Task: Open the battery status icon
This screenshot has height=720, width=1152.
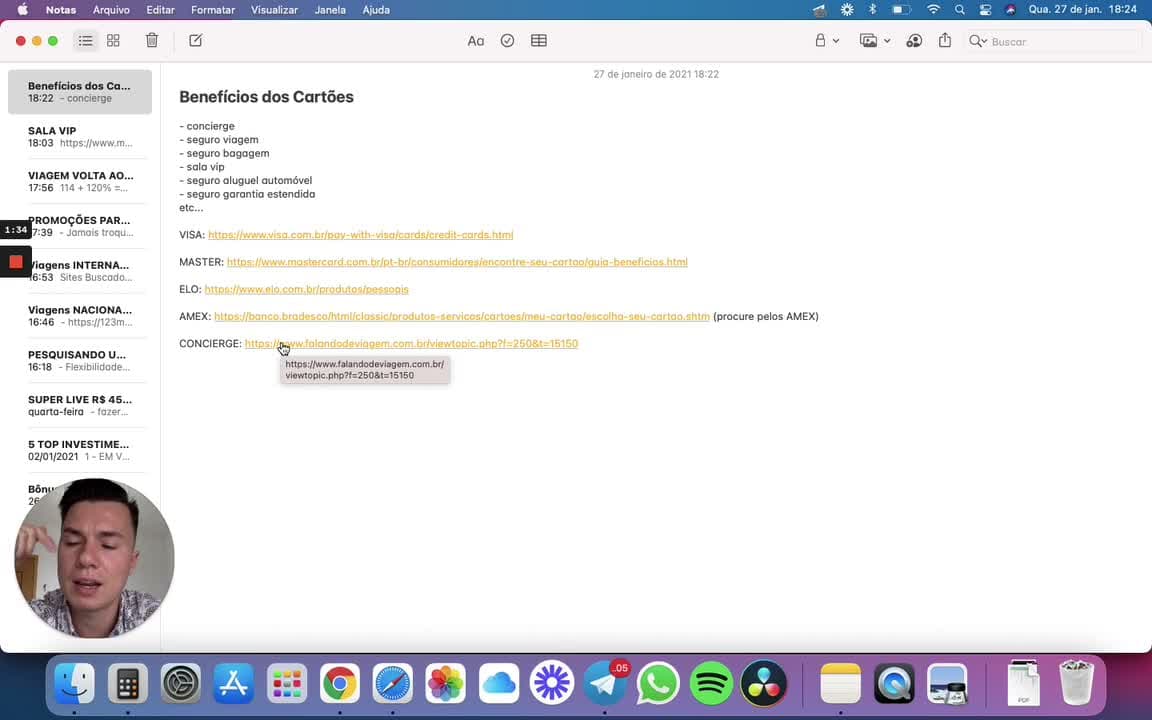Action: coord(901,10)
